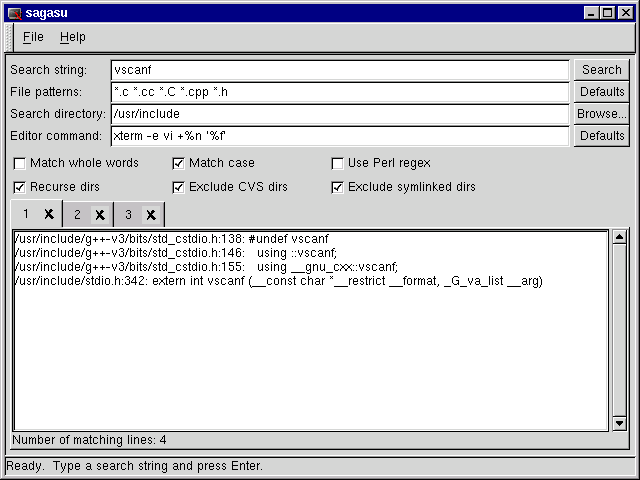The image size is (640, 480).
Task: Close results tab 1 with its X
Action: pos(49,215)
